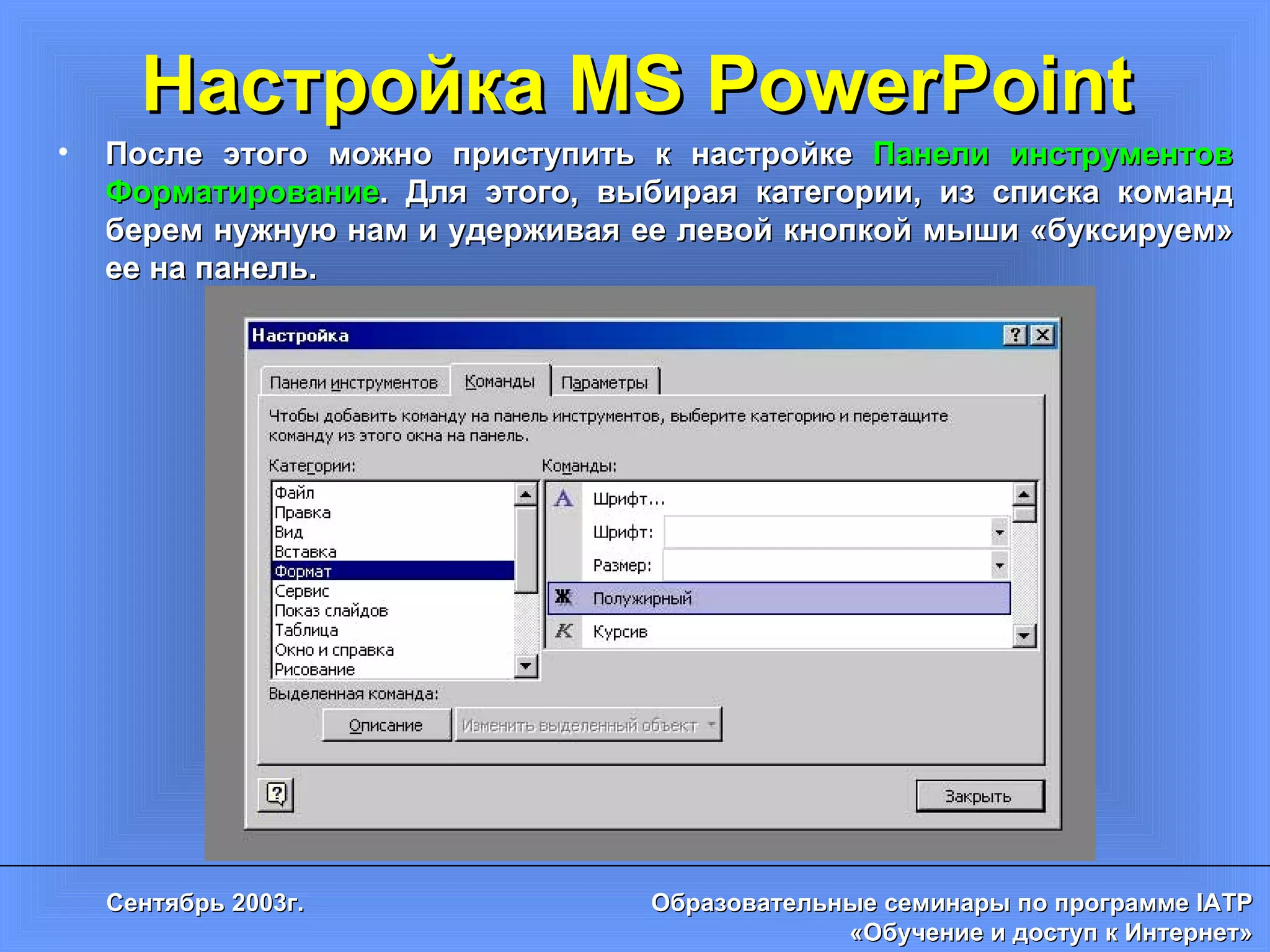The height and width of the screenshot is (952, 1270).
Task: Click the Команды list scrollbar thumb
Action: click(x=1024, y=514)
